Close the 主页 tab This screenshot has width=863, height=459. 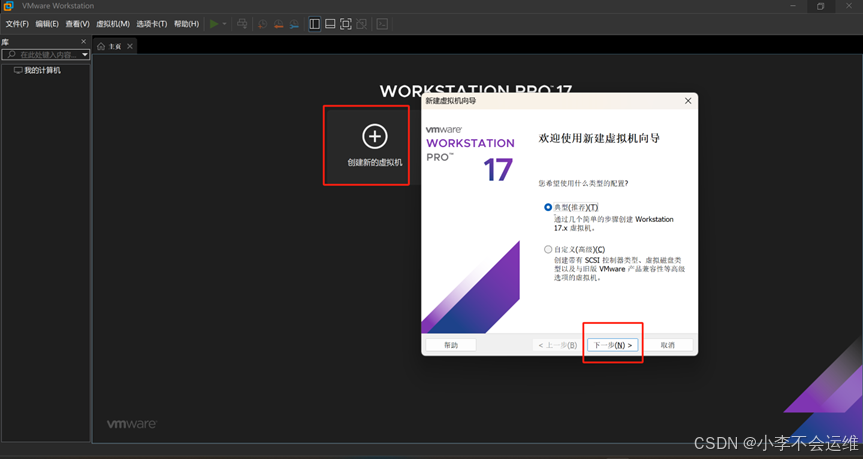tap(130, 46)
